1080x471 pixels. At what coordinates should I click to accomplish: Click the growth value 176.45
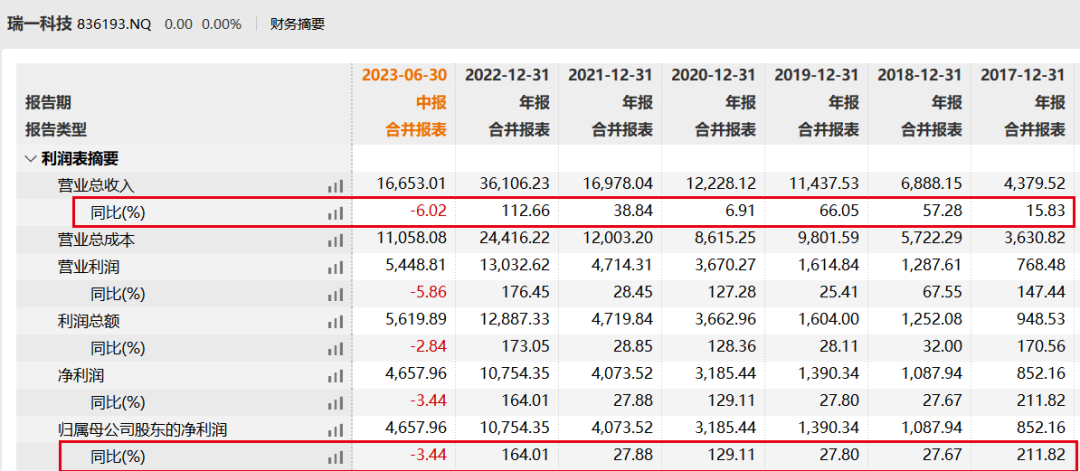(x=528, y=292)
